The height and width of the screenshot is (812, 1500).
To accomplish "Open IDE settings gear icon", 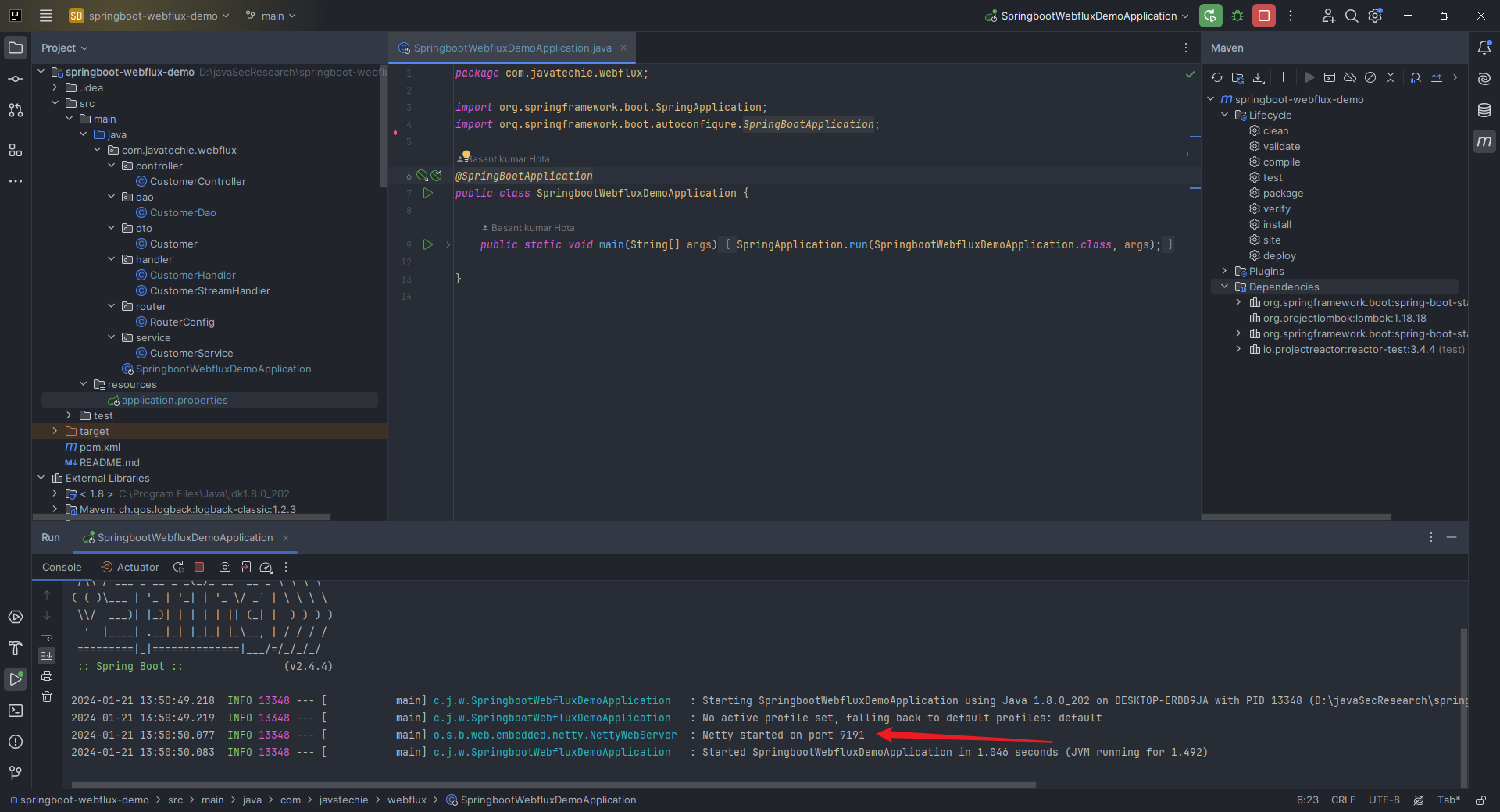I will click(x=1376, y=16).
